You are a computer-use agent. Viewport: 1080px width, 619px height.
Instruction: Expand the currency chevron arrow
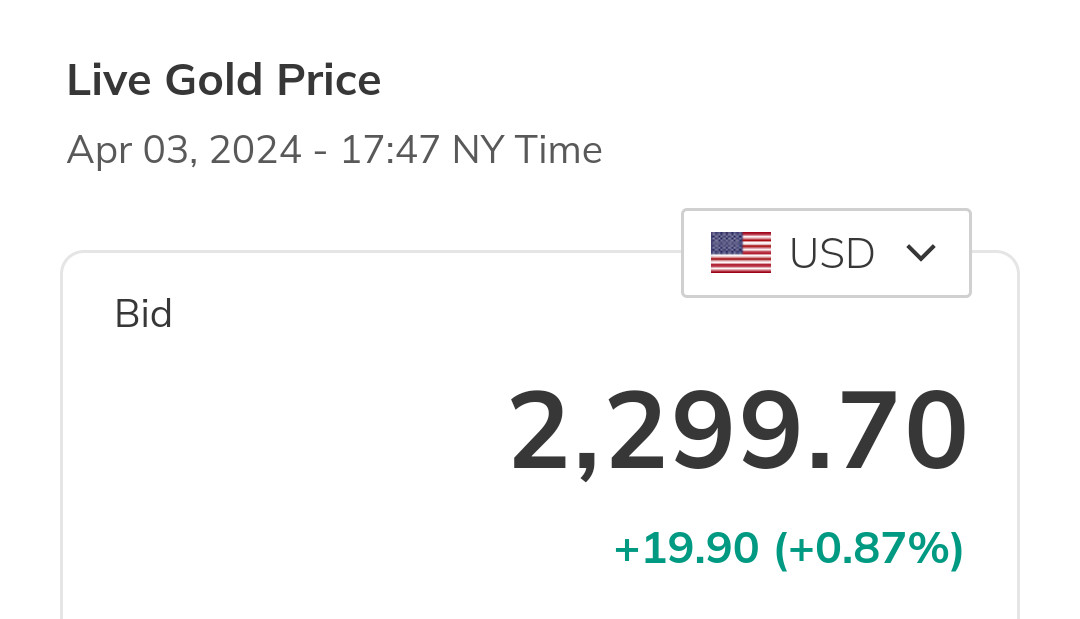(x=920, y=253)
